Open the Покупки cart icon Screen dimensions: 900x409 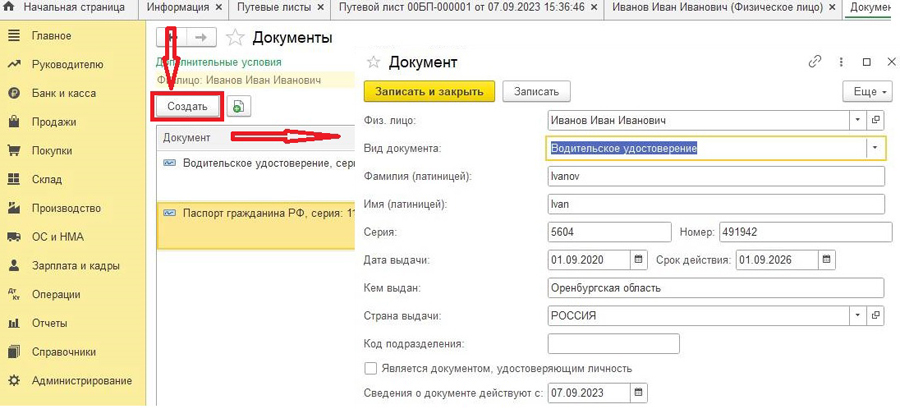pyautogui.click(x=14, y=151)
